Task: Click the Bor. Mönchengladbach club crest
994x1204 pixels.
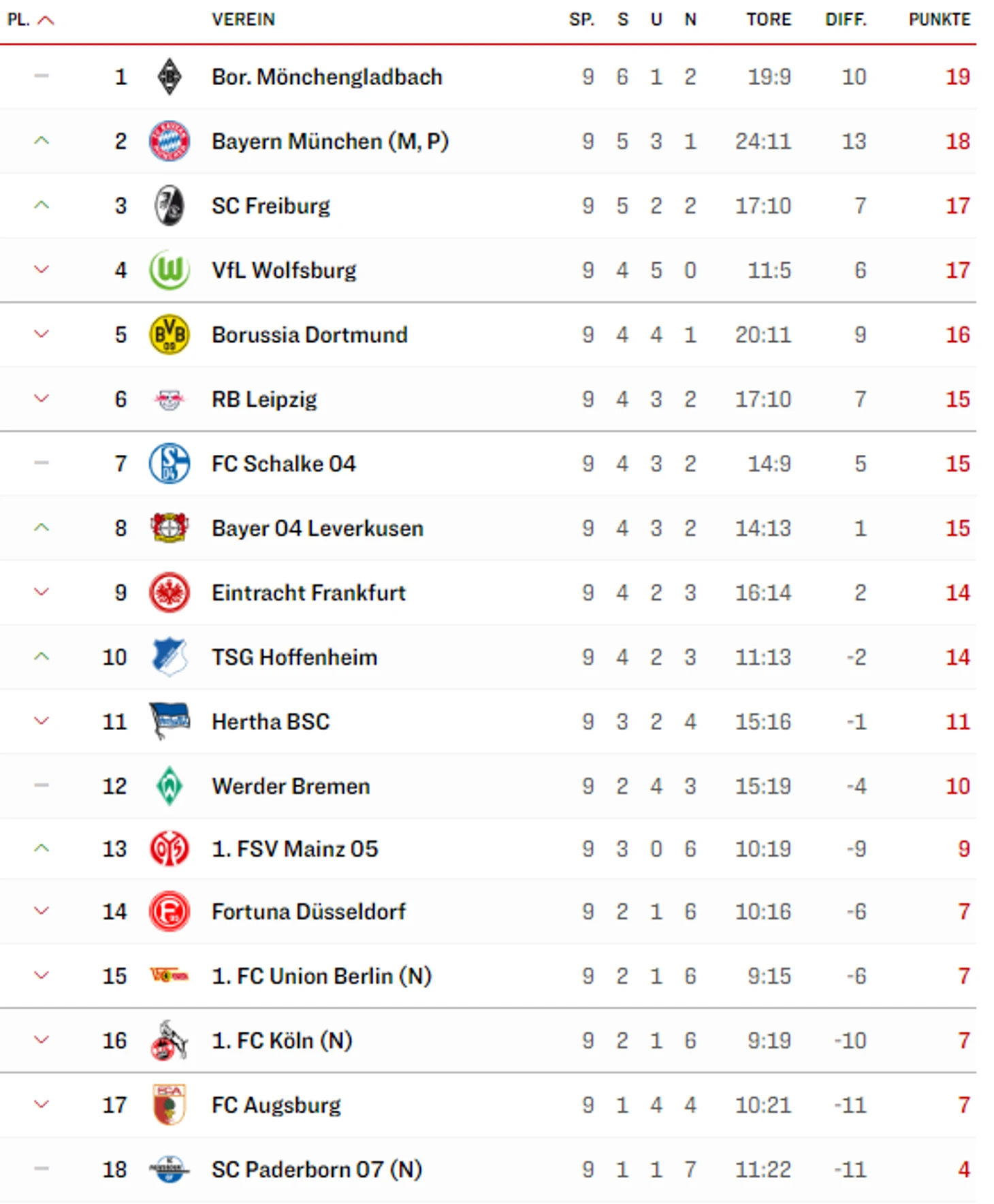Action: tap(169, 76)
